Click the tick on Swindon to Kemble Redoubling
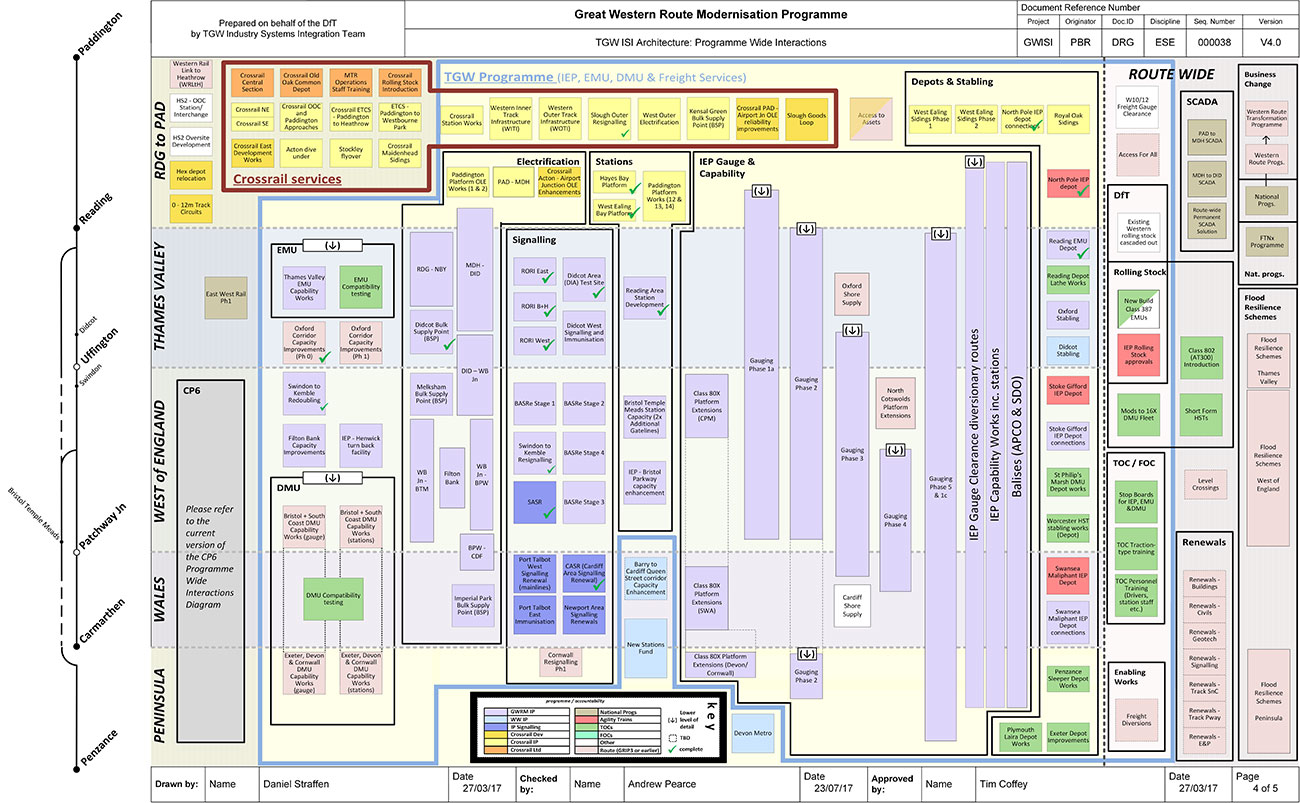The height and width of the screenshot is (803, 1300). click(324, 407)
